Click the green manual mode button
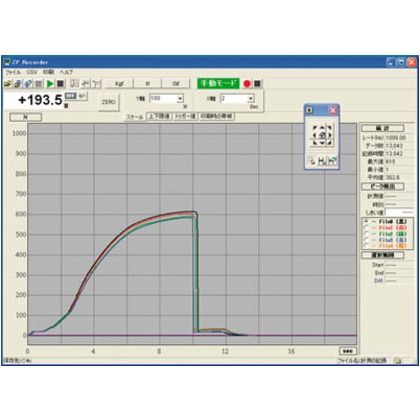 (218, 83)
